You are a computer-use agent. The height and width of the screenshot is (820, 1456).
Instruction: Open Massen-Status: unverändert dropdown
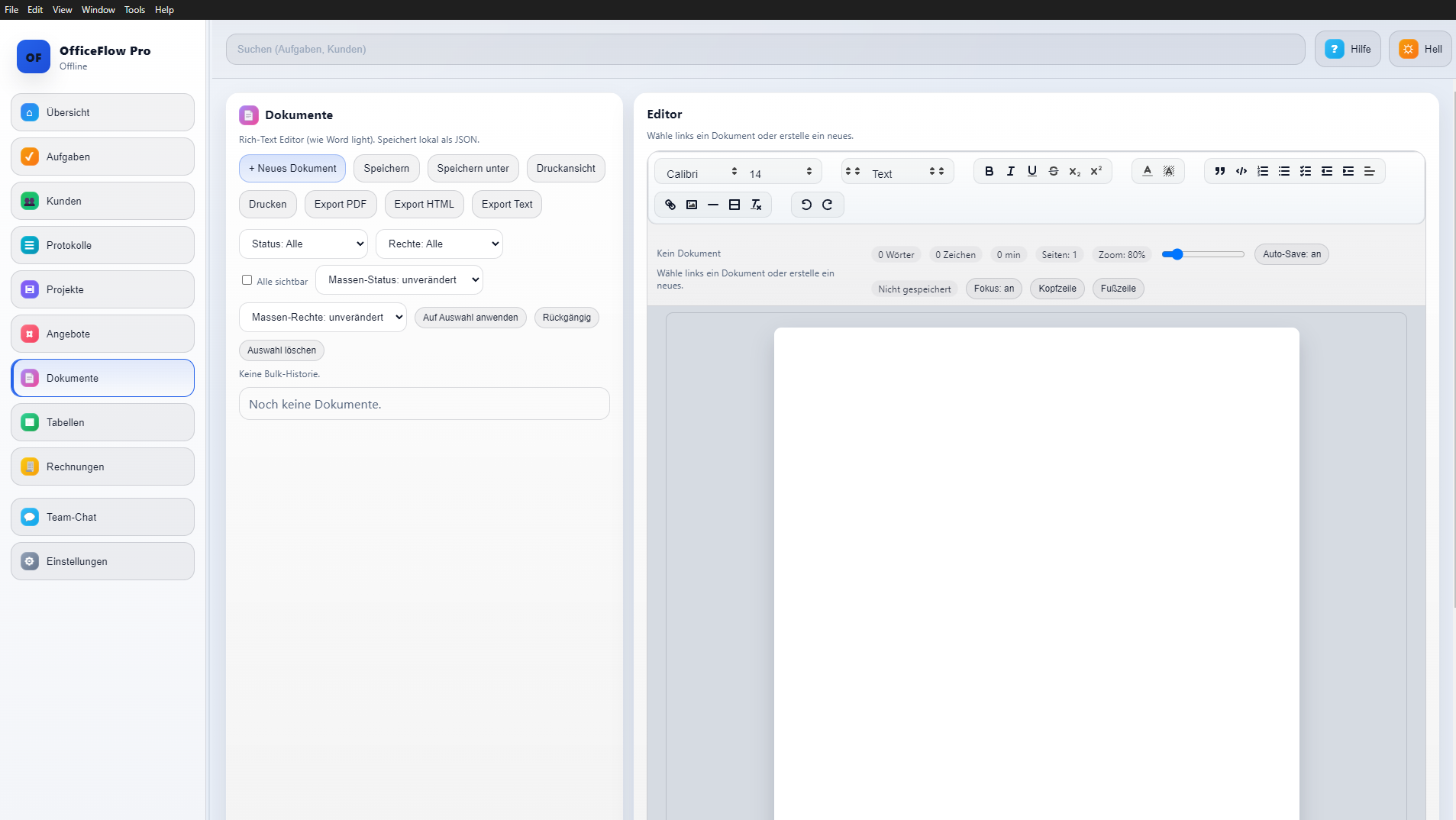tap(399, 280)
